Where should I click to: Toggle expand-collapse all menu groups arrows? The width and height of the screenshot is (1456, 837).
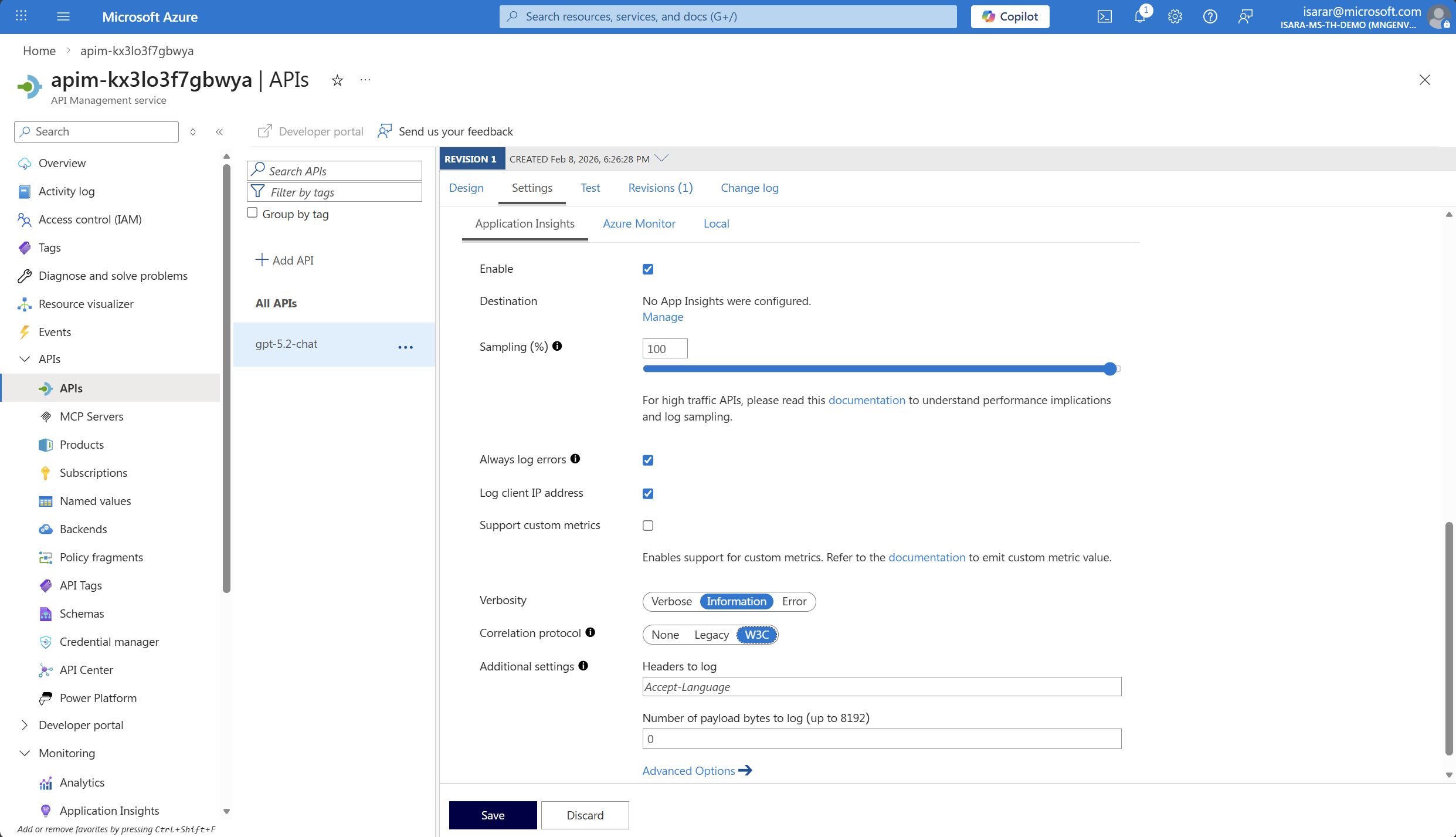click(193, 132)
